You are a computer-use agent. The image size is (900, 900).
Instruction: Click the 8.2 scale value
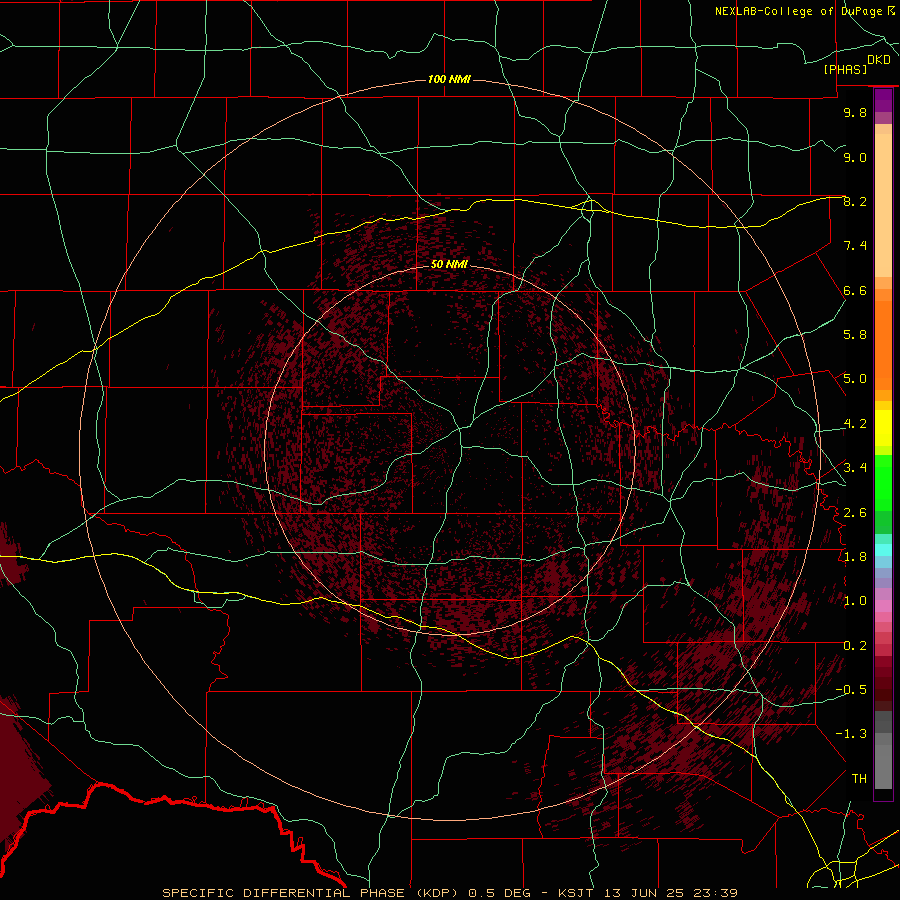pyautogui.click(x=855, y=201)
